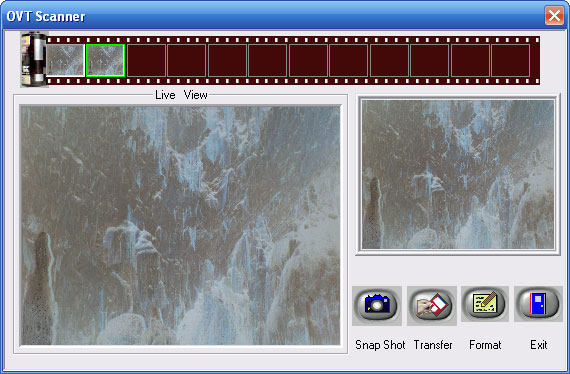The width and height of the screenshot is (570, 374).
Task: Select the first filmstrip thumbnail
Action: tap(65, 60)
